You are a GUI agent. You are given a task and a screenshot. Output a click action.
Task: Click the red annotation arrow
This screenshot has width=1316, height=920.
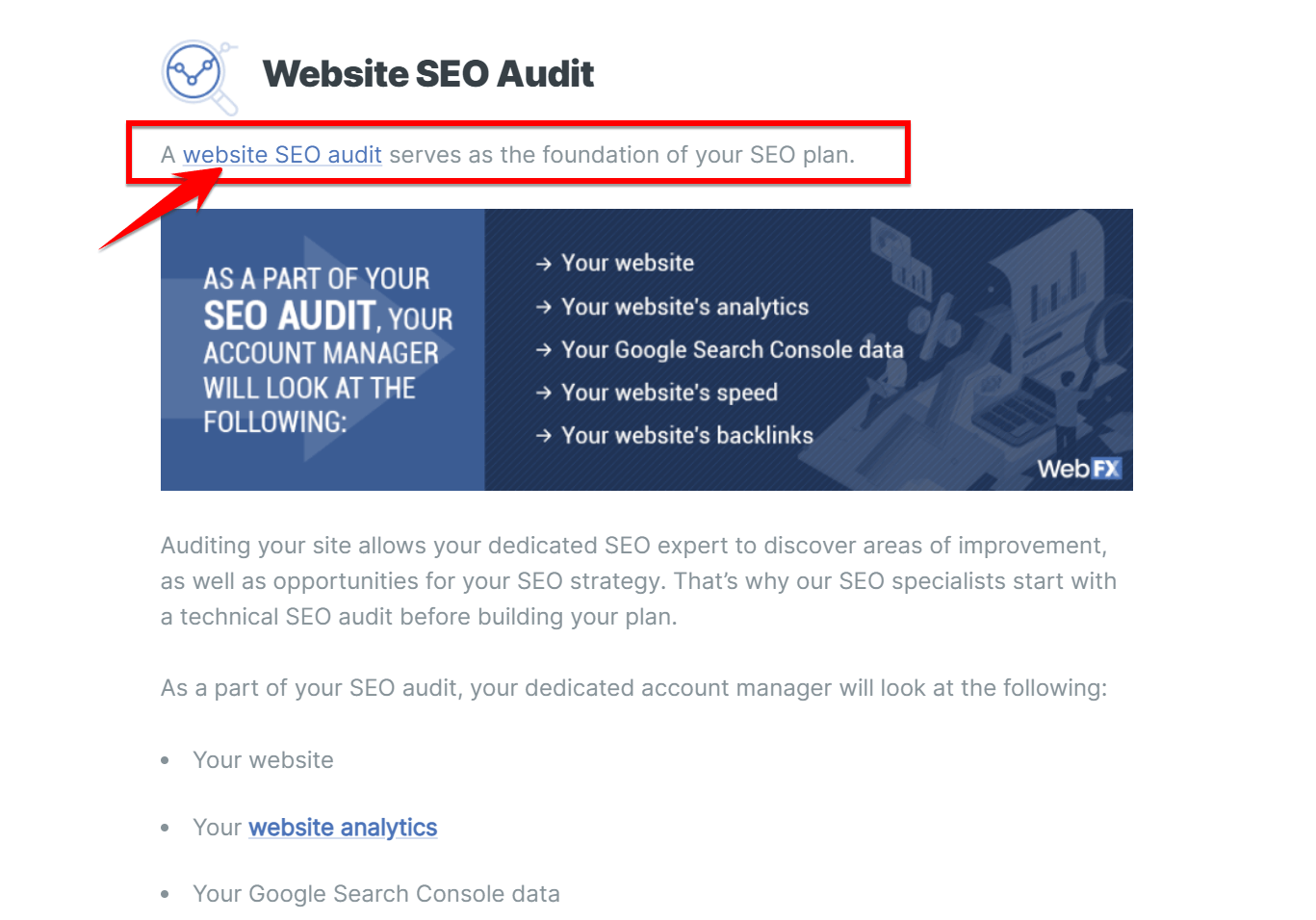(x=161, y=209)
